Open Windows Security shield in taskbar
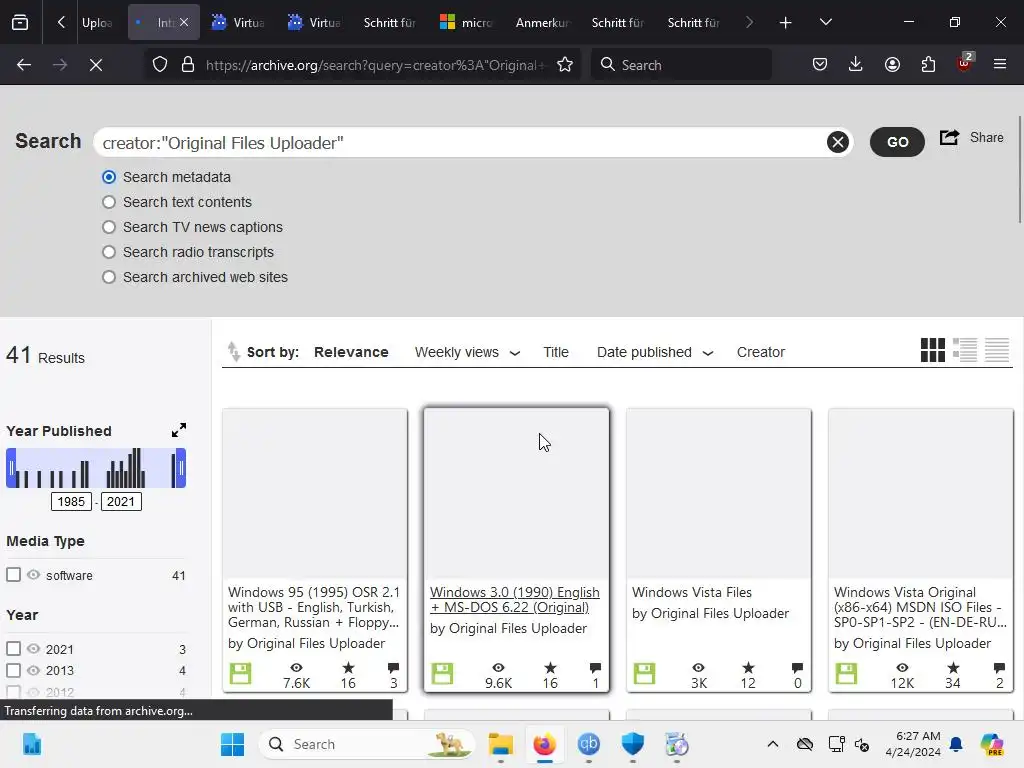1024x768 pixels. point(632,744)
